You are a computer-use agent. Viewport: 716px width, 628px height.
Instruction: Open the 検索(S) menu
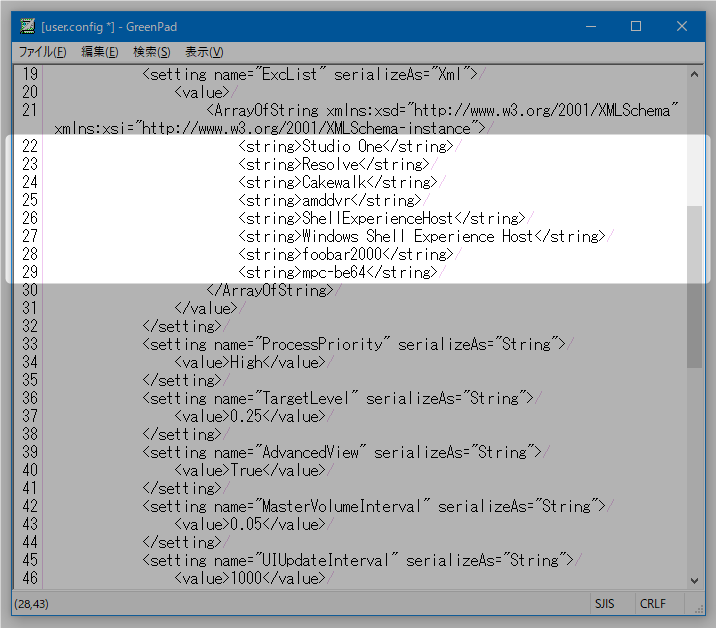coord(152,52)
